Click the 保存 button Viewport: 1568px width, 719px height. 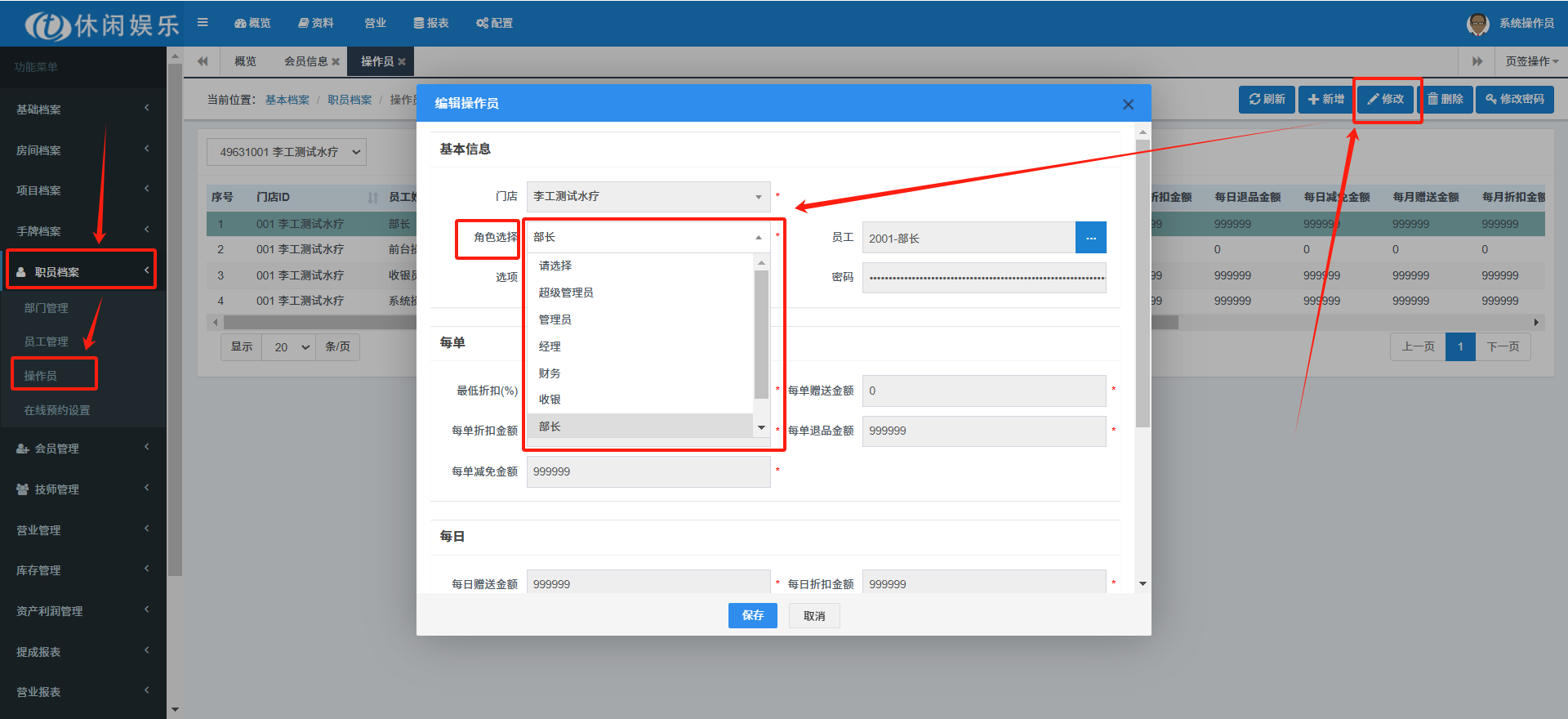click(x=752, y=615)
